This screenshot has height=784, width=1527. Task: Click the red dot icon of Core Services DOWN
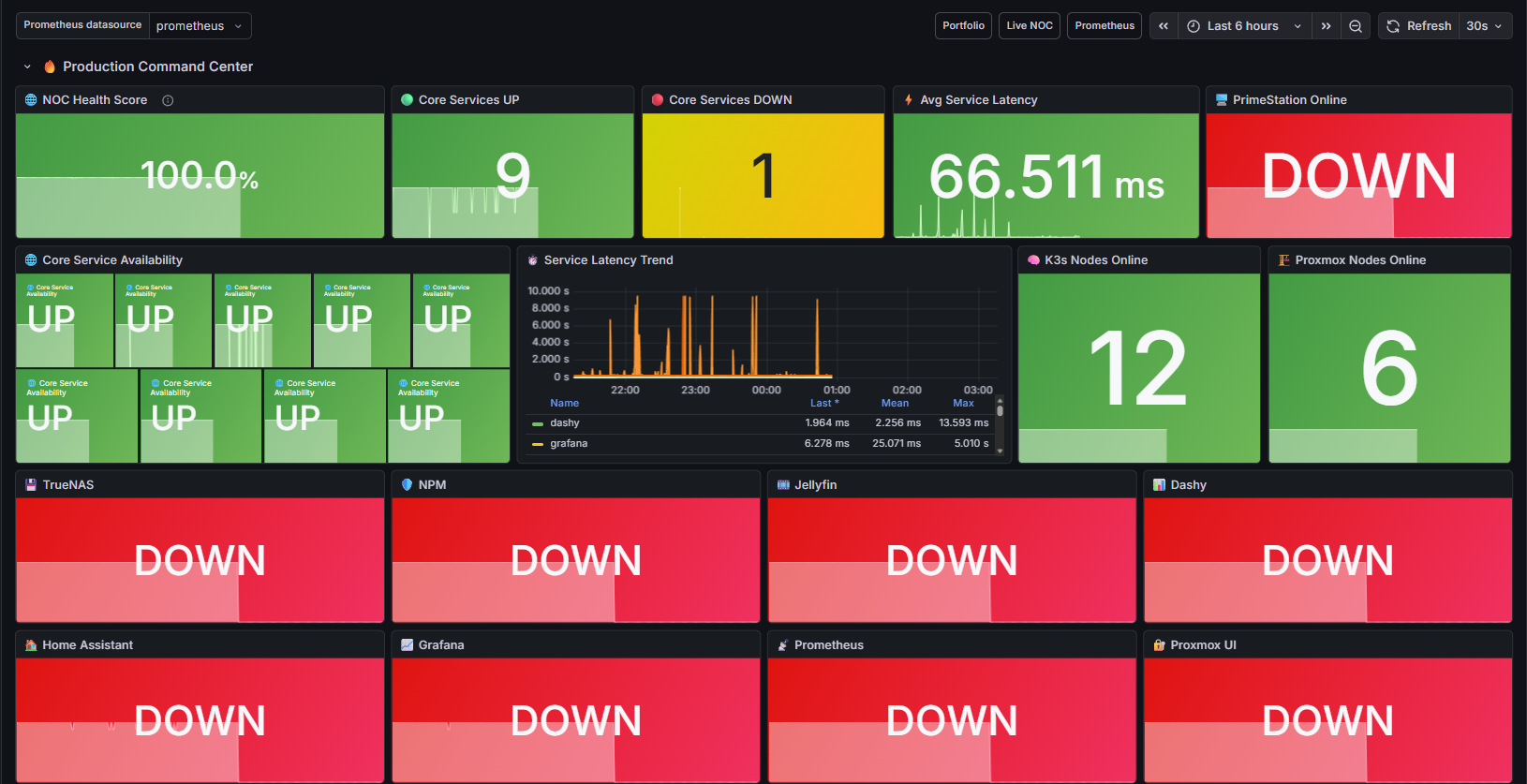pyautogui.click(x=658, y=100)
